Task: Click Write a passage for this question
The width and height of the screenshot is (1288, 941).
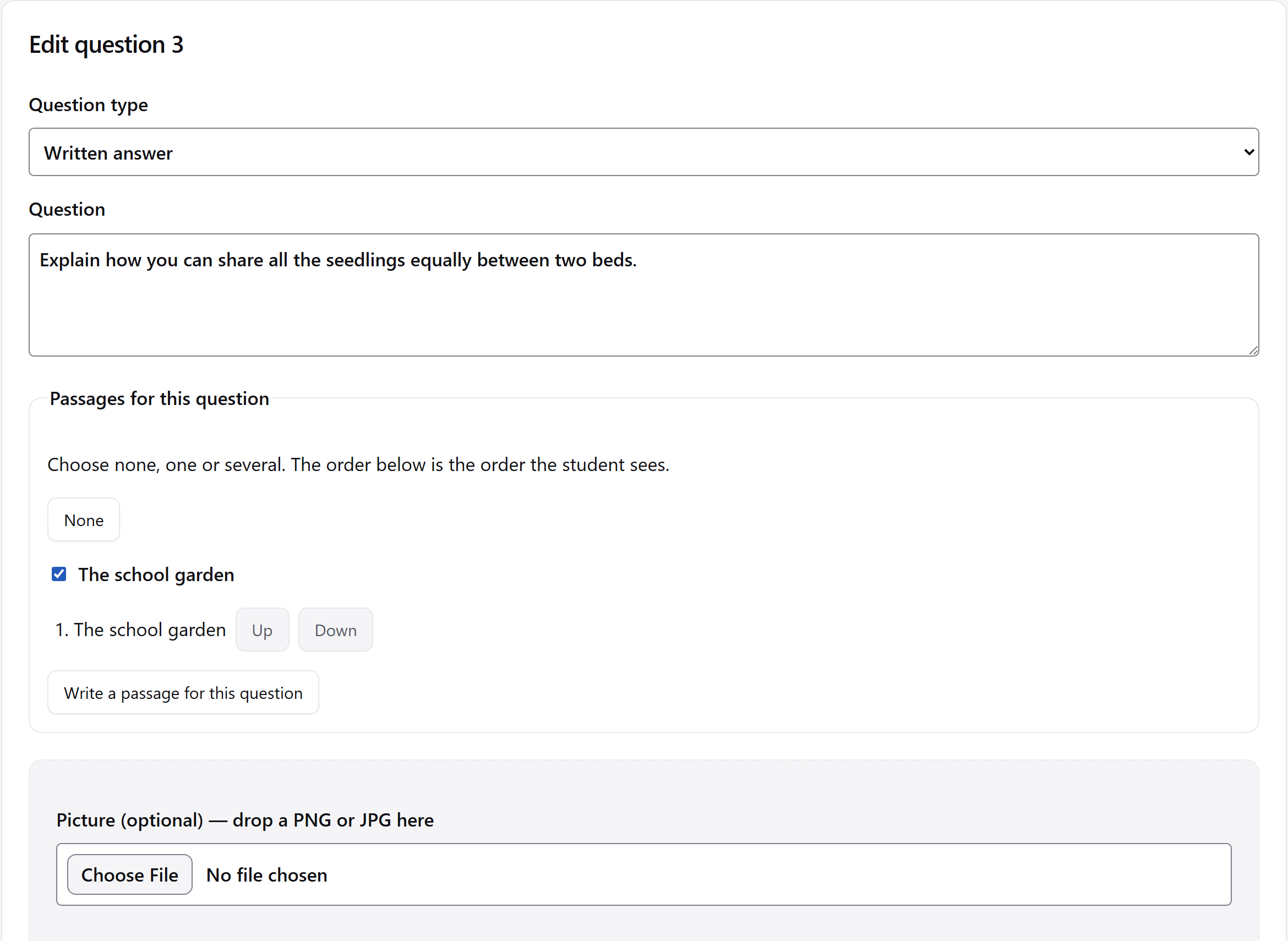Action: (183, 693)
